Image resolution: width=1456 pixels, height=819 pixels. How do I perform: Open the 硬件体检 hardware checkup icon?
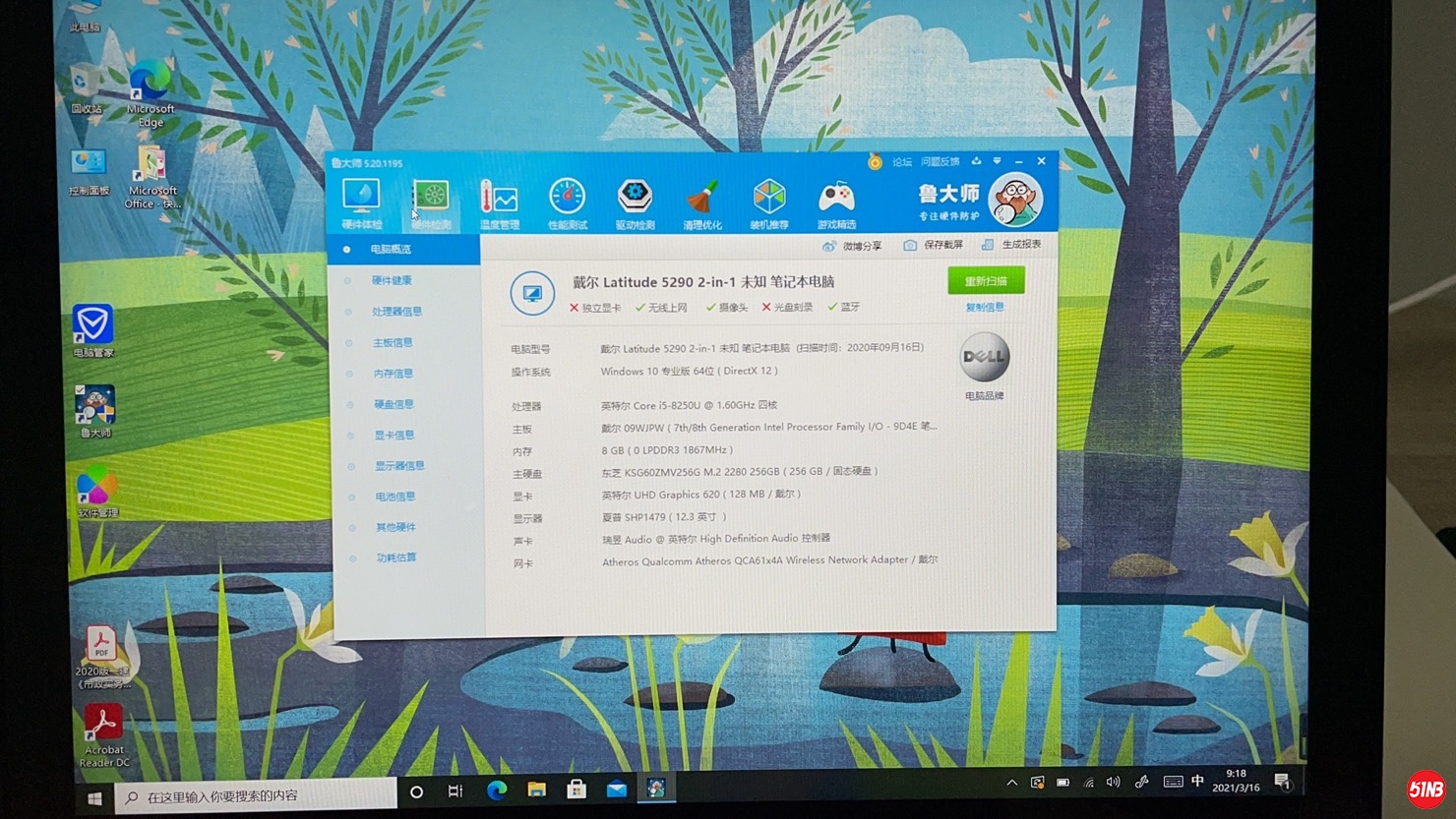pyautogui.click(x=361, y=203)
